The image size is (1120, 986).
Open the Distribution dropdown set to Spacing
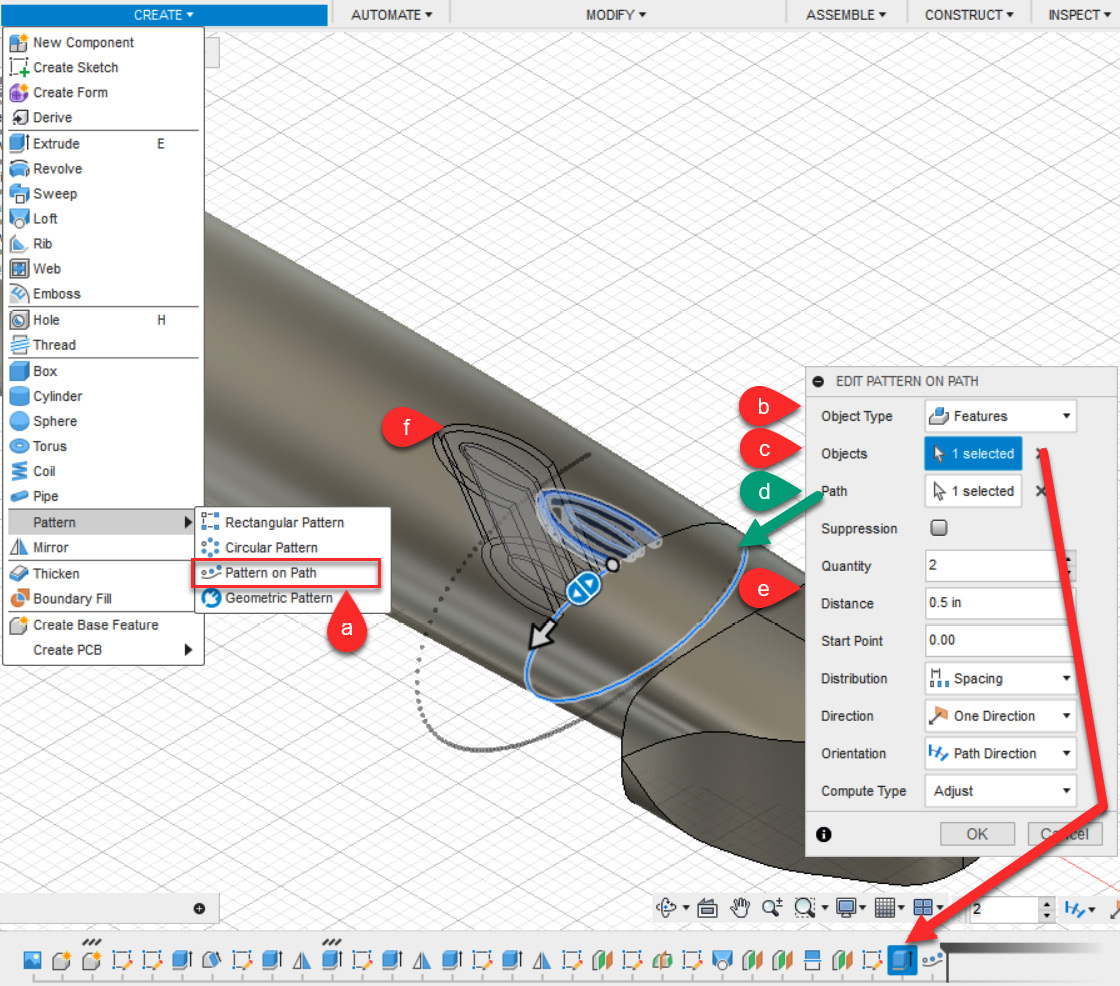(x=999, y=678)
